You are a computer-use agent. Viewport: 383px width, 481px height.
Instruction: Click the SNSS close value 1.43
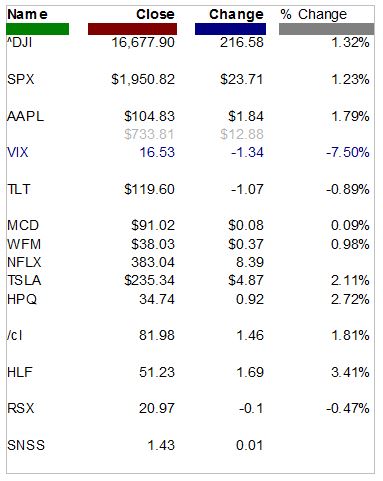pyautogui.click(x=161, y=445)
